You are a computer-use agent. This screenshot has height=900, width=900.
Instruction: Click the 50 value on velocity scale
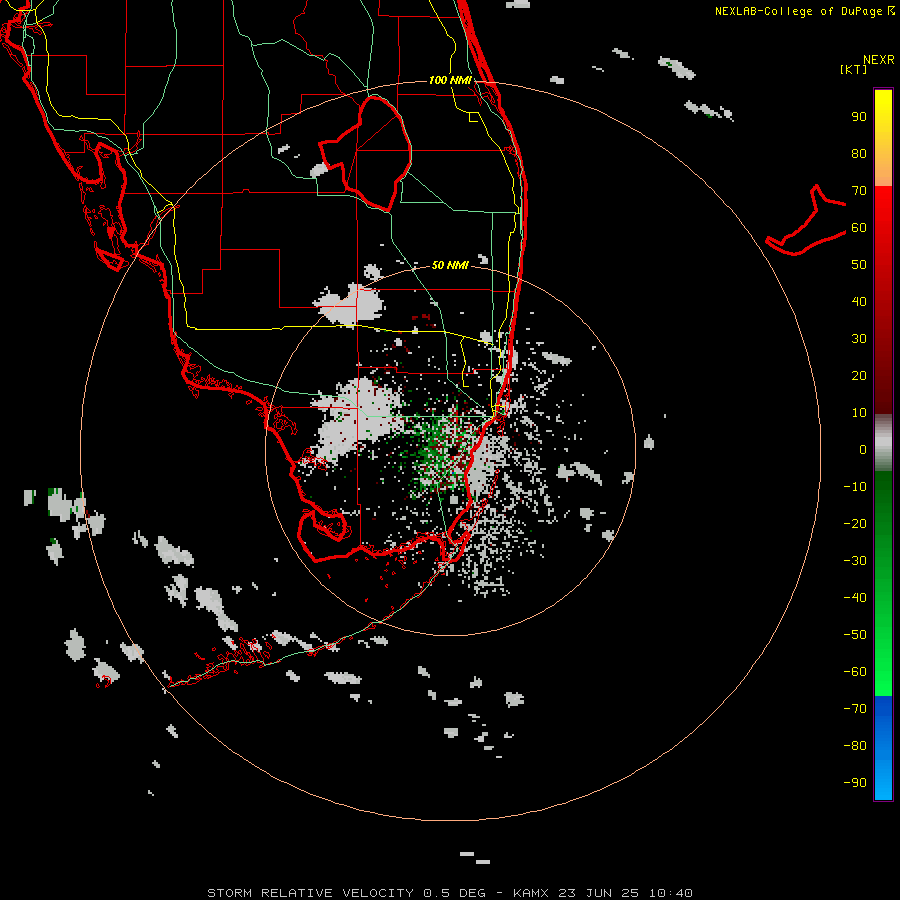click(859, 265)
